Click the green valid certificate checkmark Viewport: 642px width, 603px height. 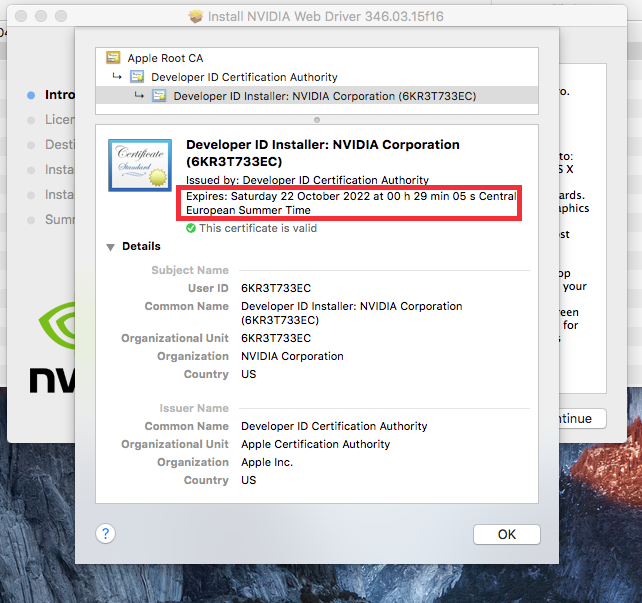(191, 228)
